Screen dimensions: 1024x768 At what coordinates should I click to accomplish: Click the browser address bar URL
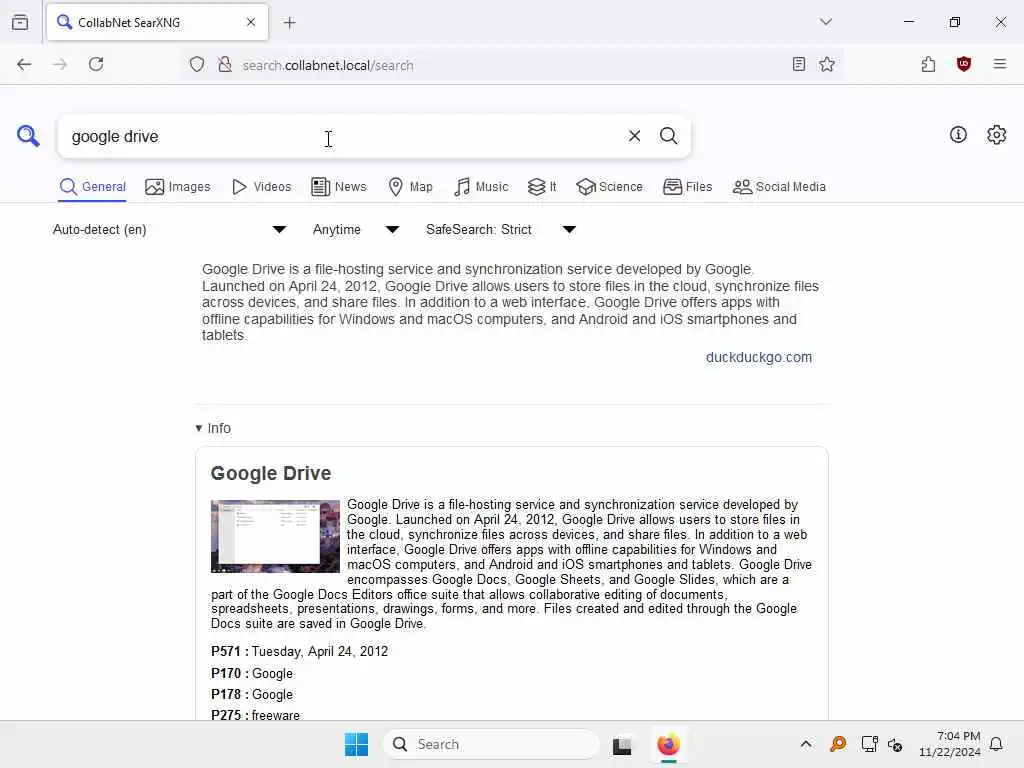pyautogui.click(x=328, y=65)
